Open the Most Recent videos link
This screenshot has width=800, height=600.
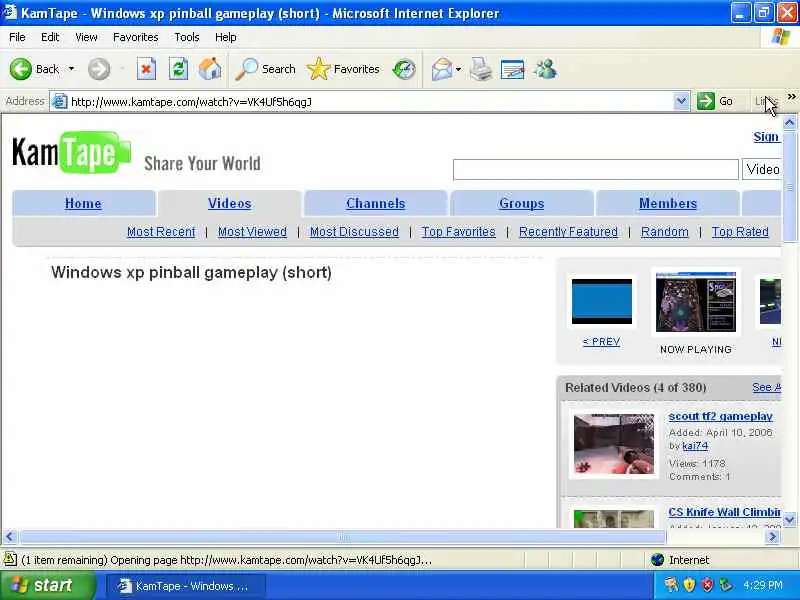click(x=161, y=232)
